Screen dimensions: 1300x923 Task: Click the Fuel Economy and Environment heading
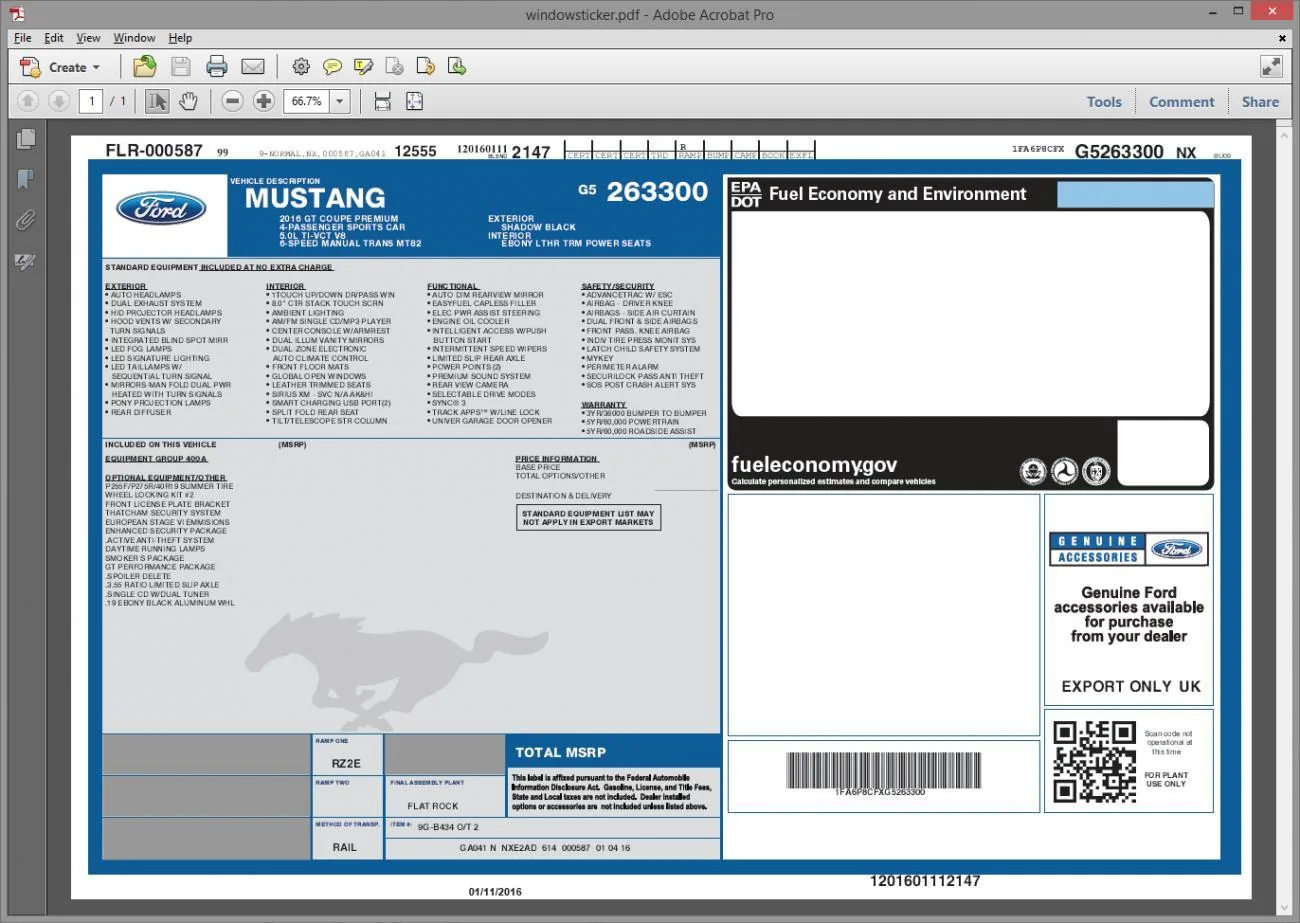point(897,194)
